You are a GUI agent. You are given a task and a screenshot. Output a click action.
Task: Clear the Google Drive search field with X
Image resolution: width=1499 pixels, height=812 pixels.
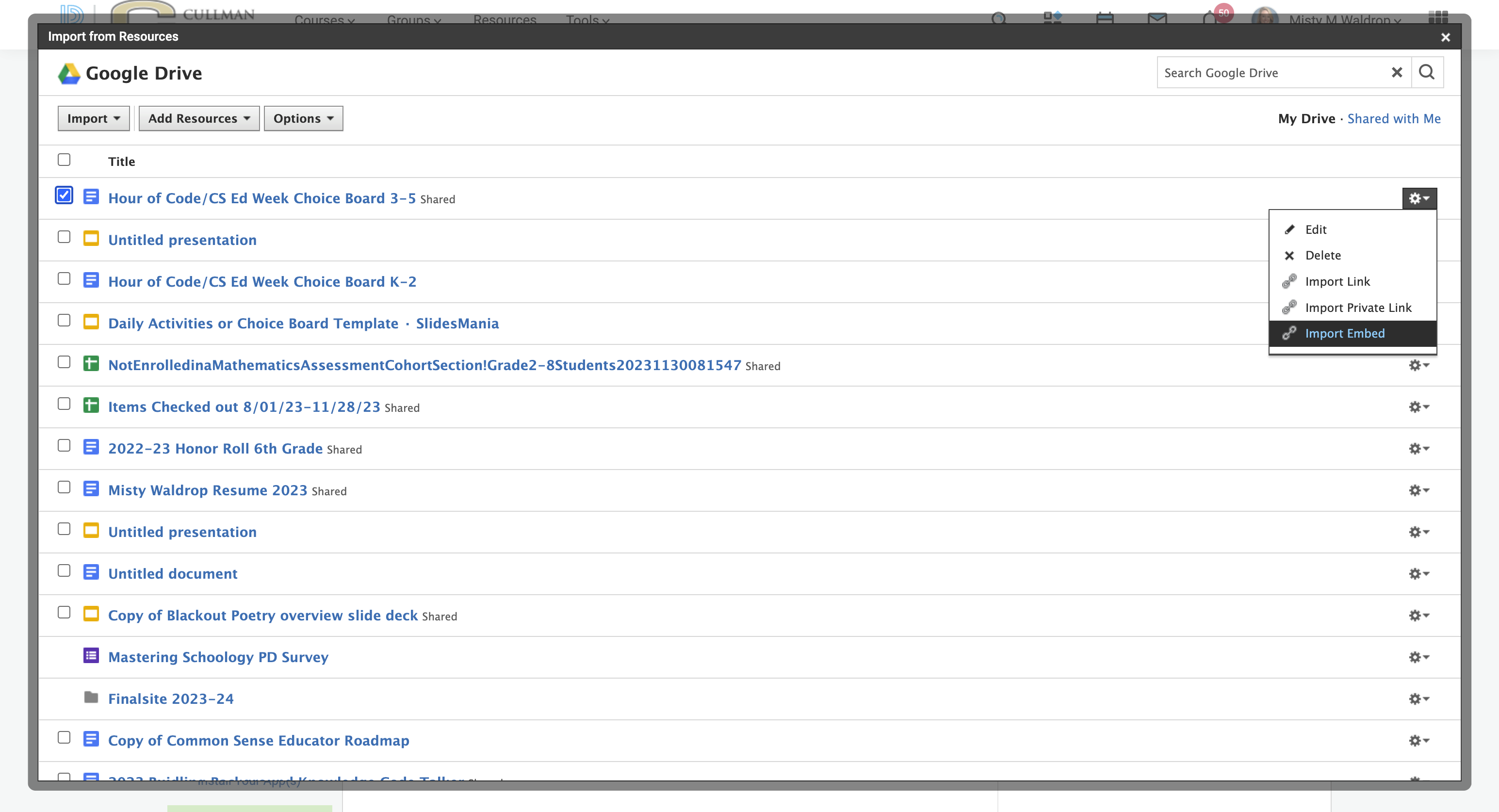click(1397, 73)
